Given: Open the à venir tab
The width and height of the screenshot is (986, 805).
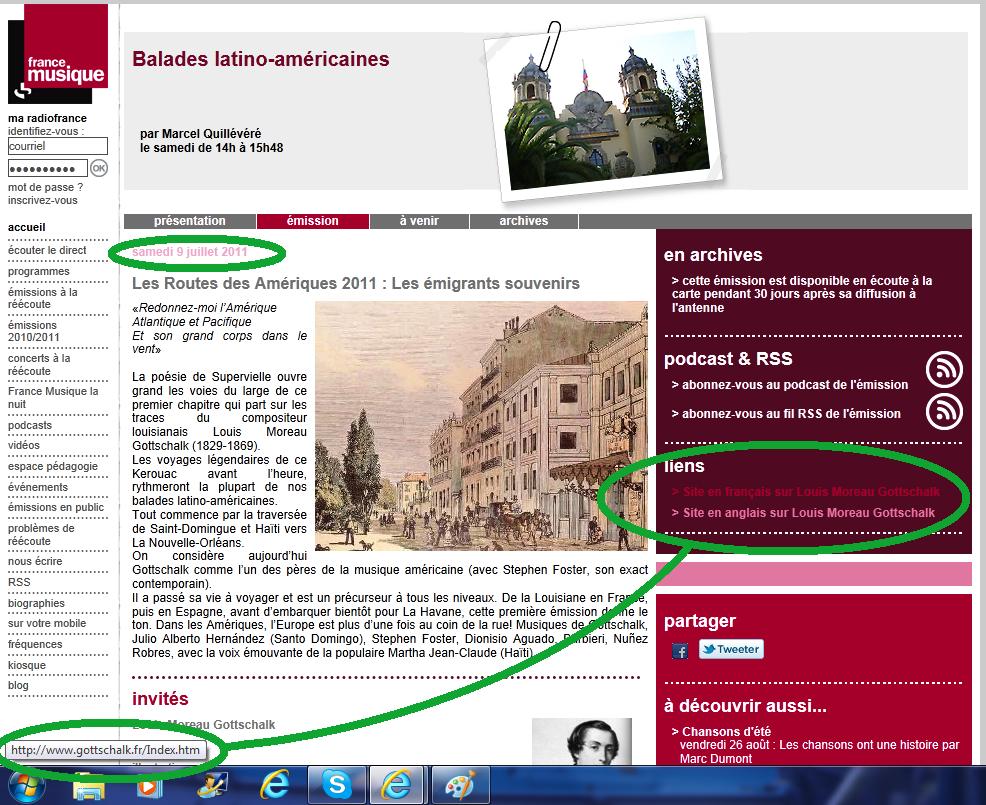Looking at the screenshot, I should [419, 221].
